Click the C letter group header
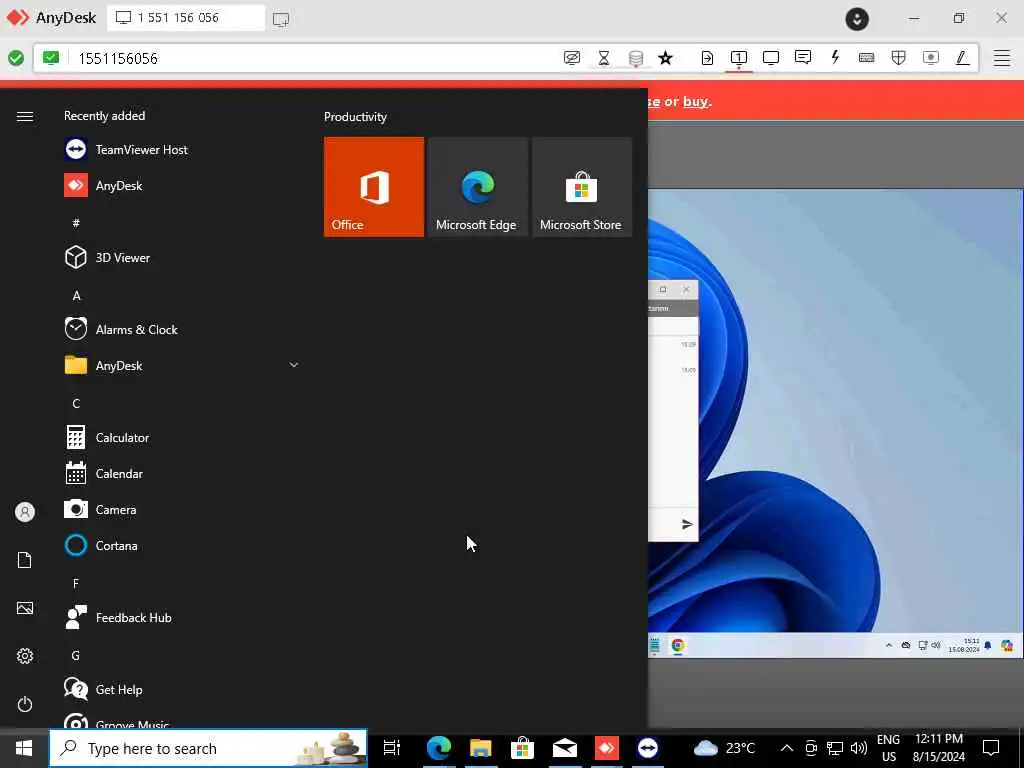1024x768 pixels. pos(76,403)
